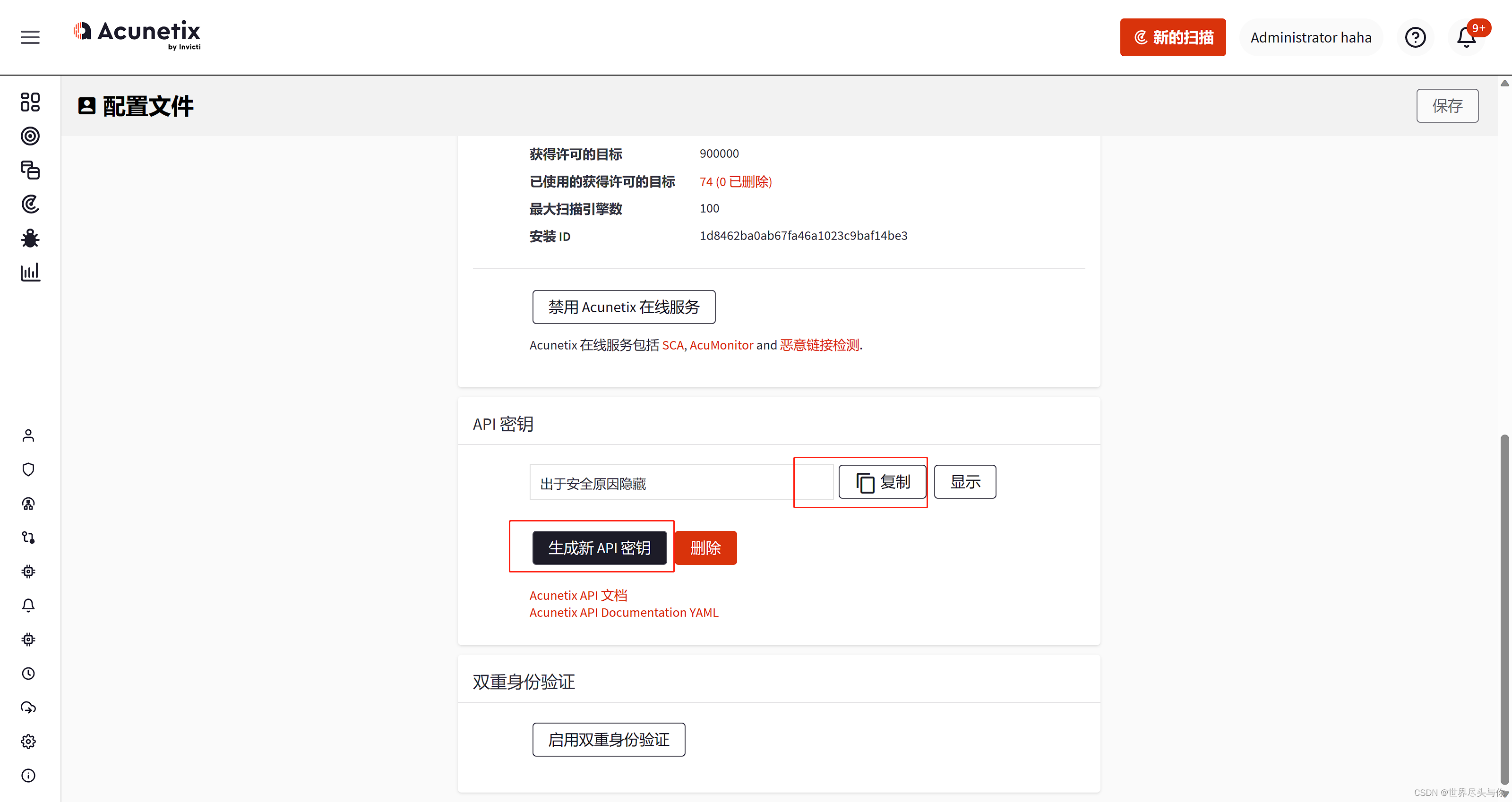Open Acunetix API Documentation YAML link
Image resolution: width=1512 pixels, height=802 pixels.
pyautogui.click(x=624, y=612)
